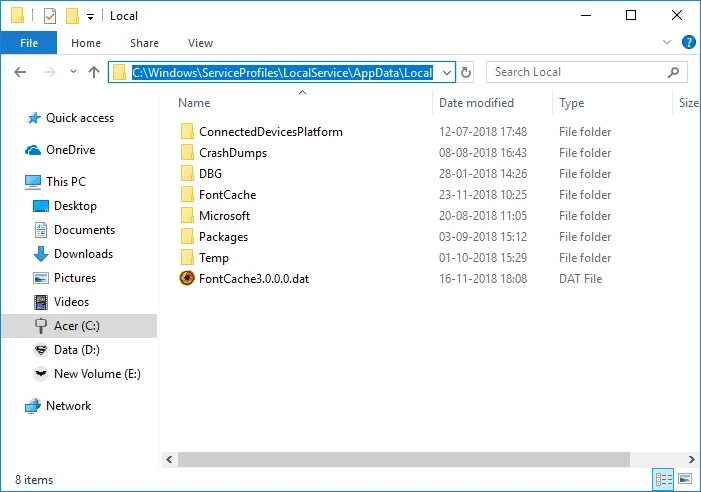
Task: Switch to the Share ribbon tab
Action: pyautogui.click(x=144, y=43)
